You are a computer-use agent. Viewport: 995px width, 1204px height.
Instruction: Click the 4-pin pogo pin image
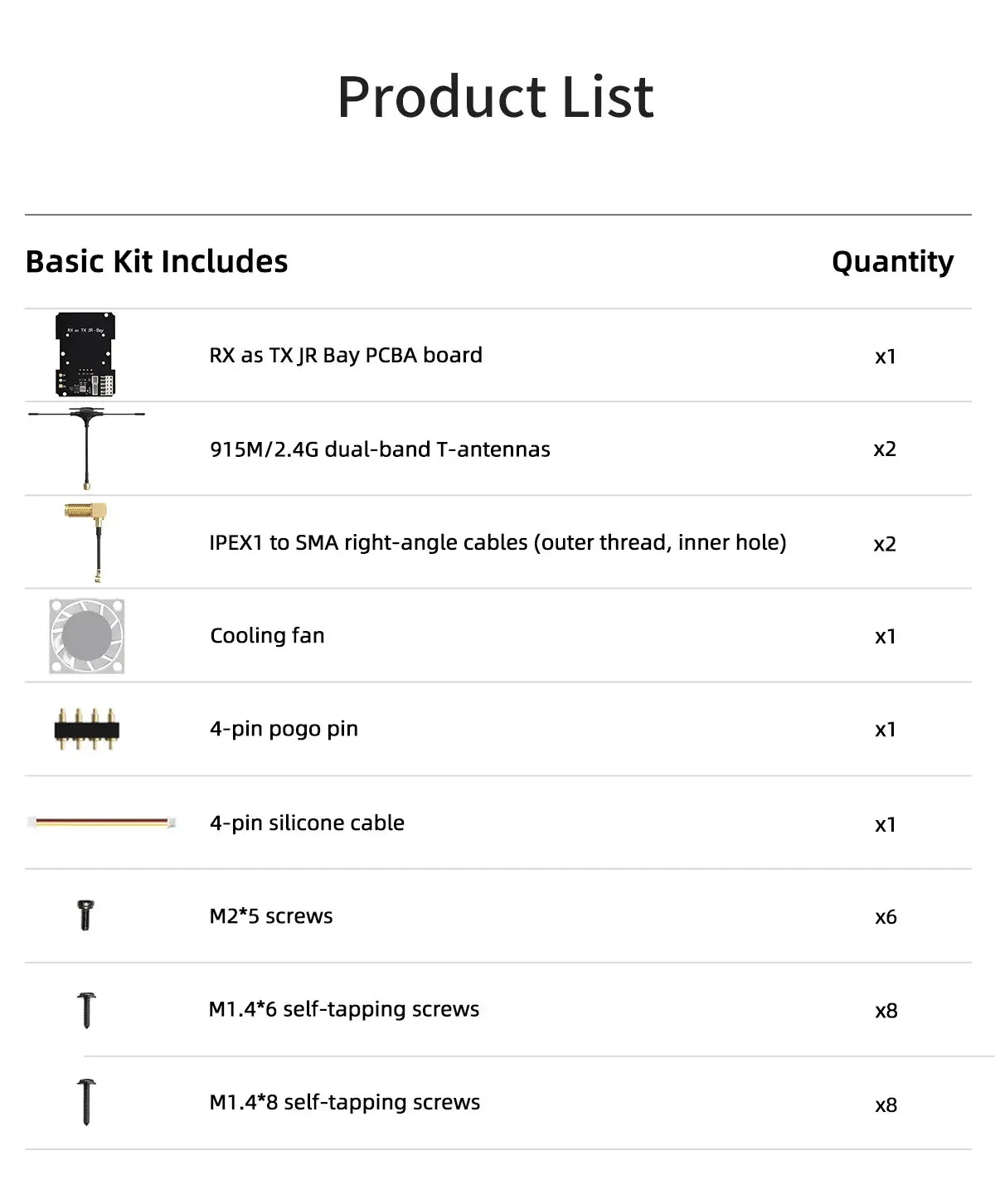pos(86,730)
